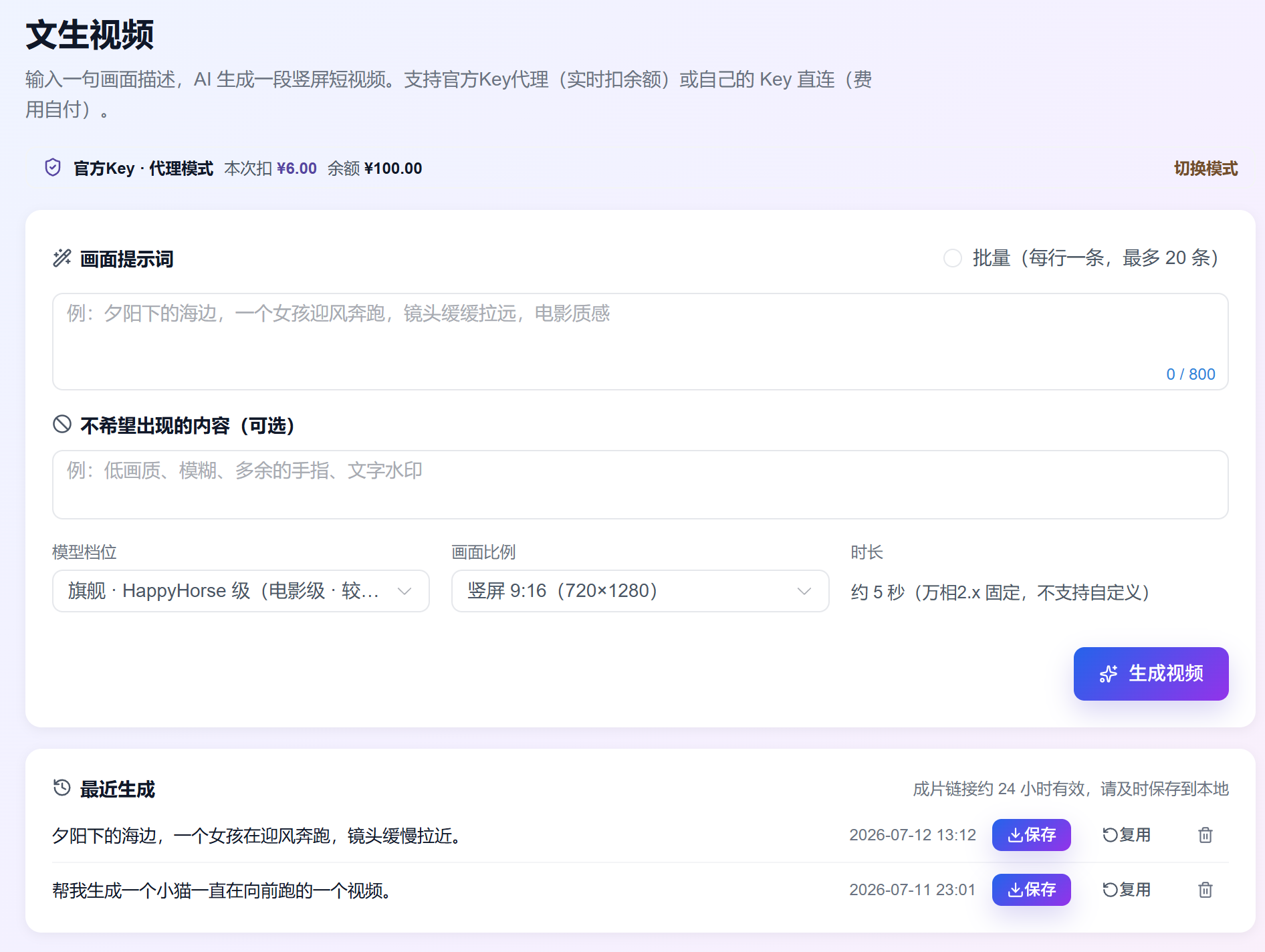Click the prohibition icon beside 不希望出现的内容
1265x952 pixels.
pyautogui.click(x=62, y=424)
